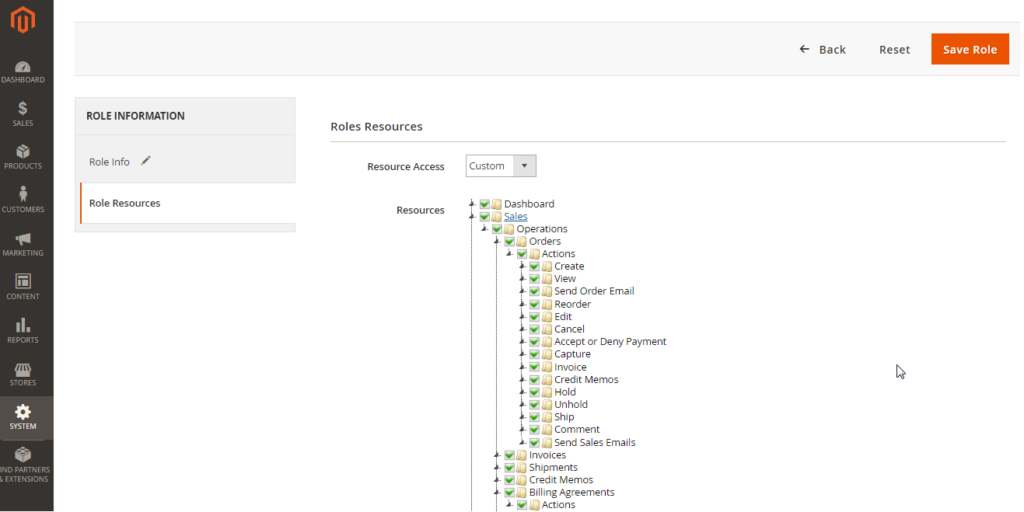Click the folder icon next to Billing Agreements
1024x512 pixels.
pos(521,492)
